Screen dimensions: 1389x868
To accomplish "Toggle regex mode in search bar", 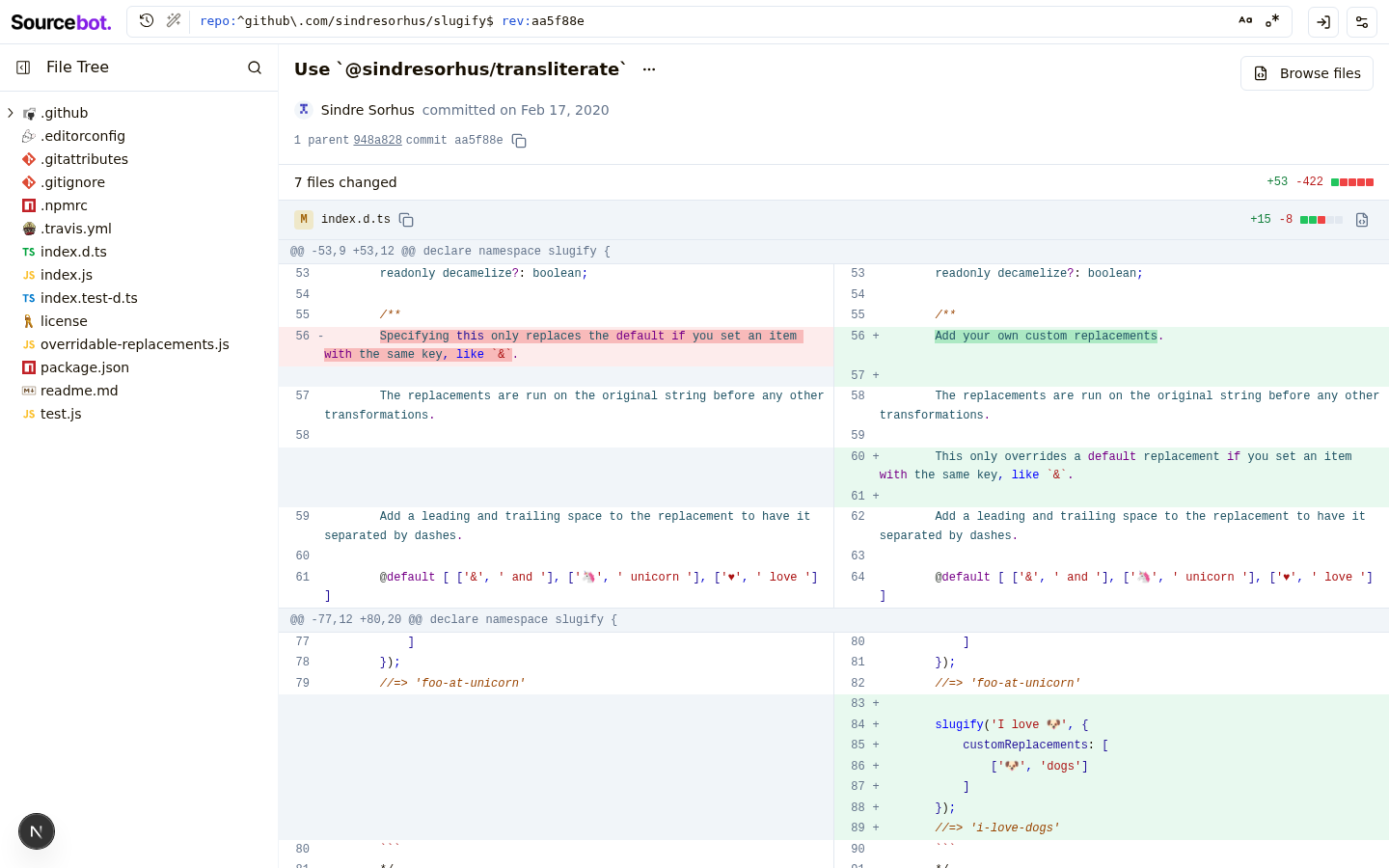I will [x=1272, y=20].
